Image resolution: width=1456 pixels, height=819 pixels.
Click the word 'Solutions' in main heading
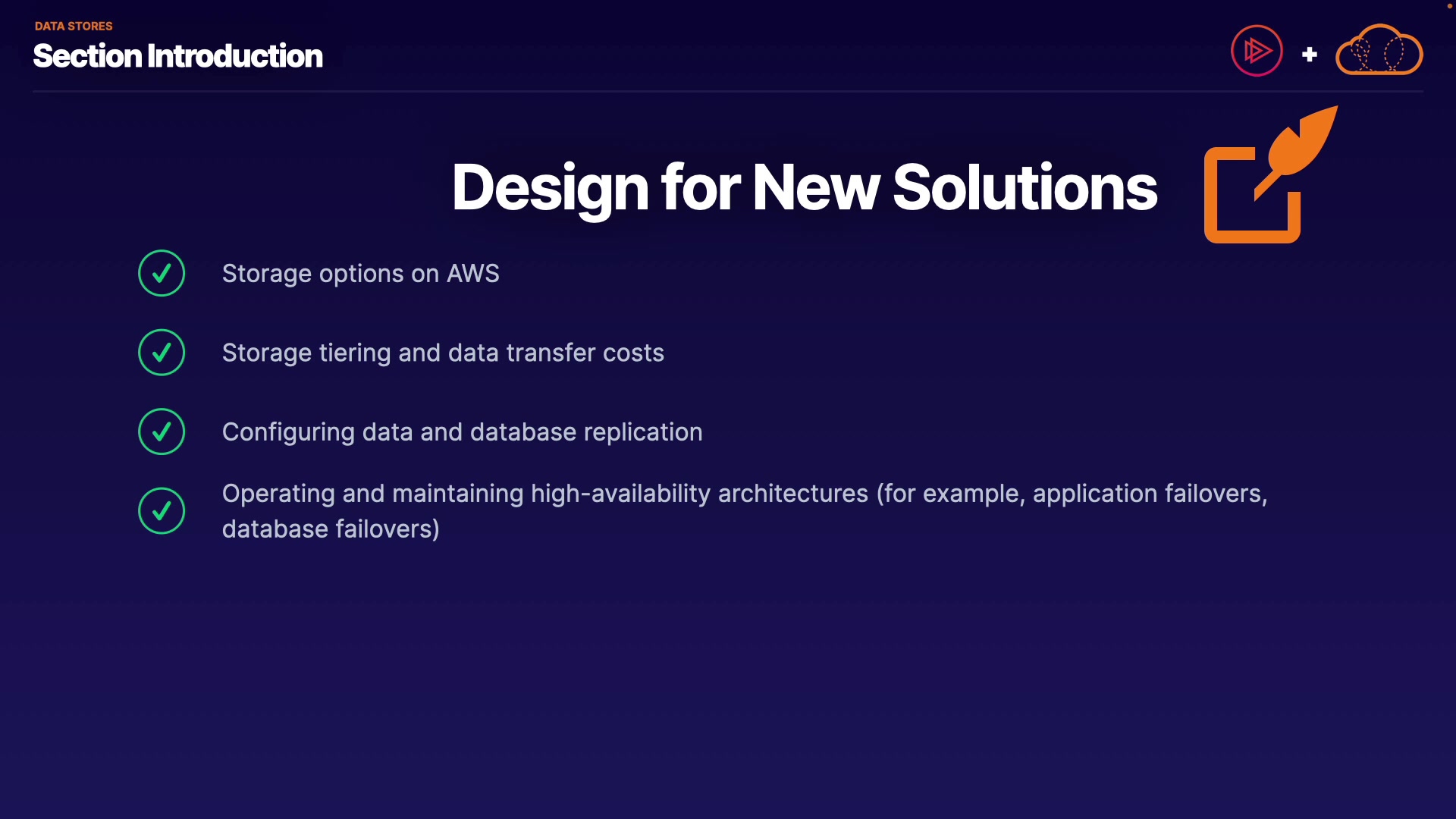[x=1025, y=187]
